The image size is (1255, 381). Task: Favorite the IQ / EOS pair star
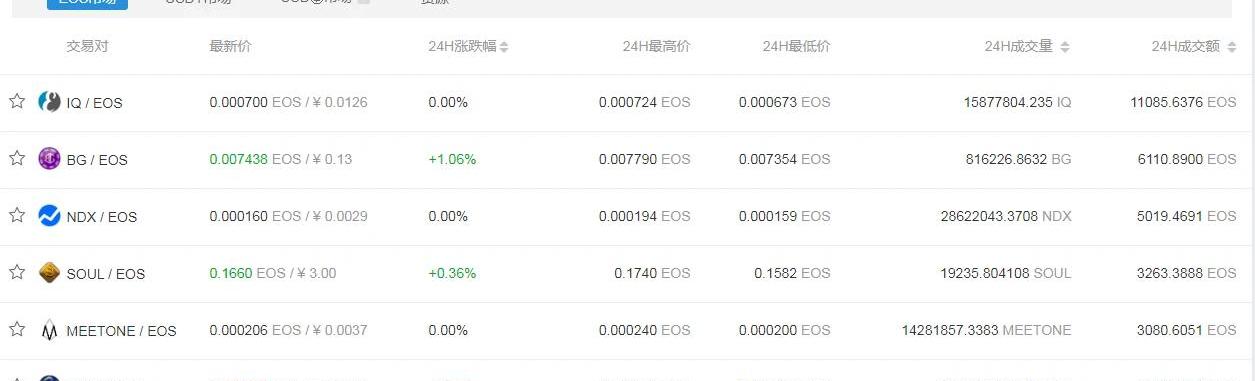coord(17,101)
